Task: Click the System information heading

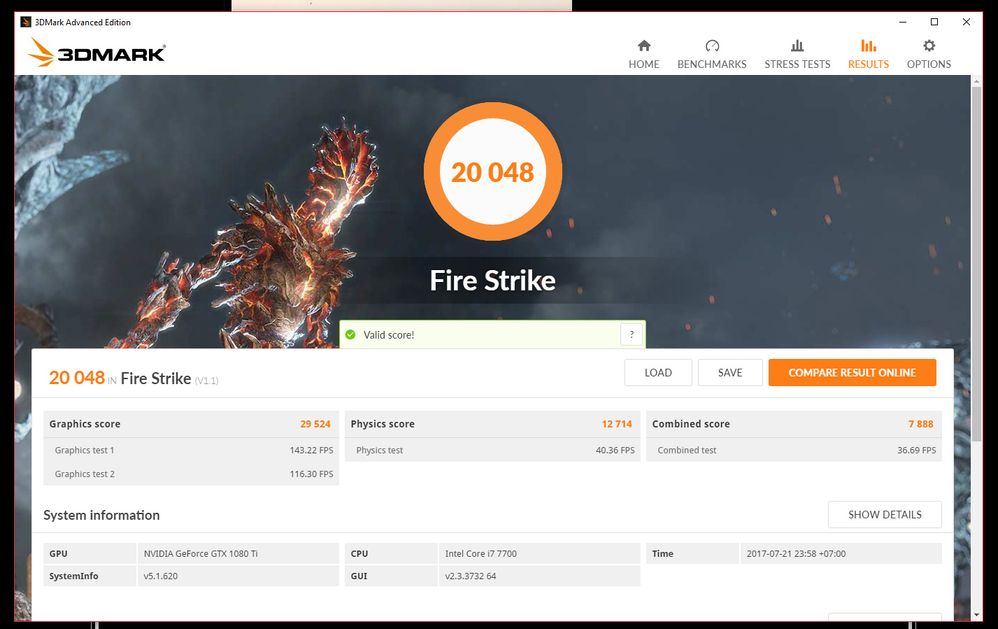Action: [101, 515]
